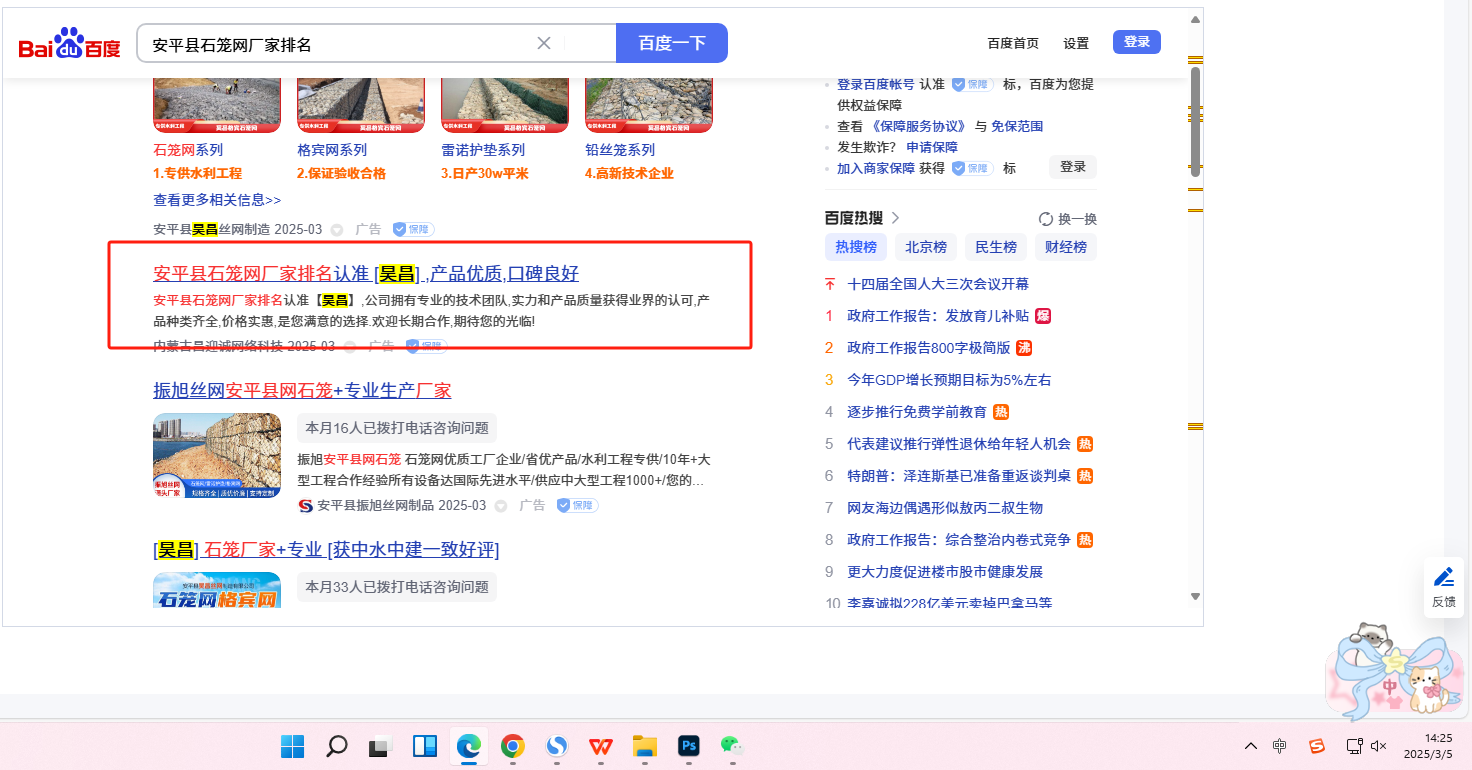The width and height of the screenshot is (1472, 770).
Task: Select the 热搜榜 tab
Action: point(856,247)
